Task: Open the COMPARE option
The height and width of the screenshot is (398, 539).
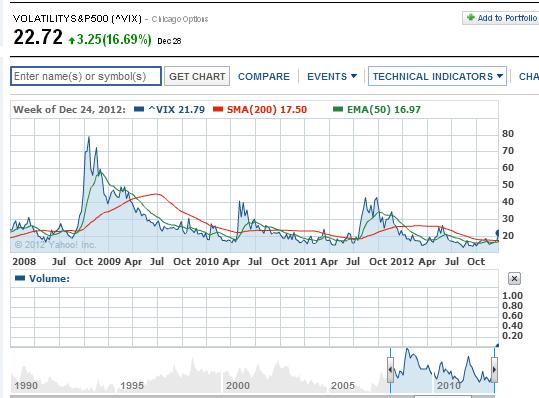Action: click(x=264, y=76)
